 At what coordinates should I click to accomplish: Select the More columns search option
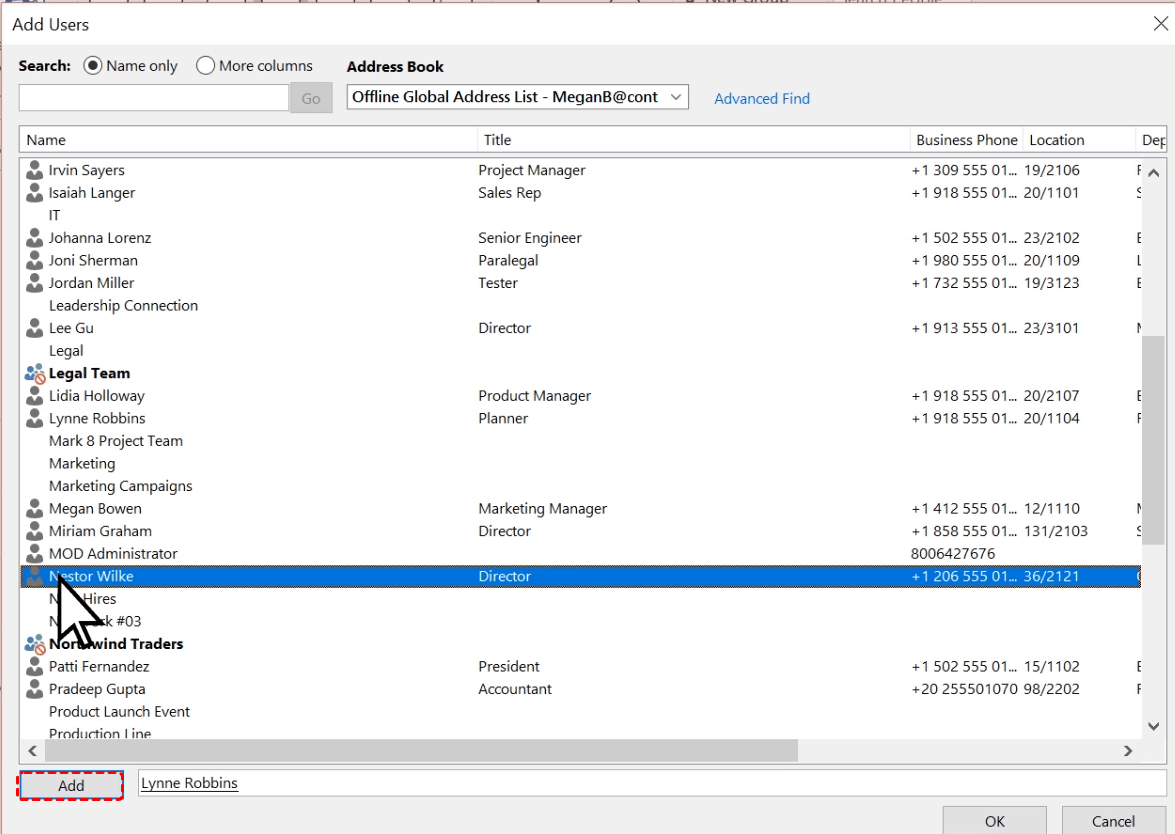click(206, 66)
